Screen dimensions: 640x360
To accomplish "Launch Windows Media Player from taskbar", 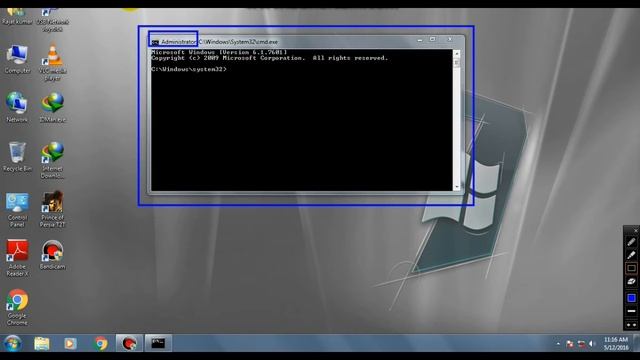I will pos(70,344).
